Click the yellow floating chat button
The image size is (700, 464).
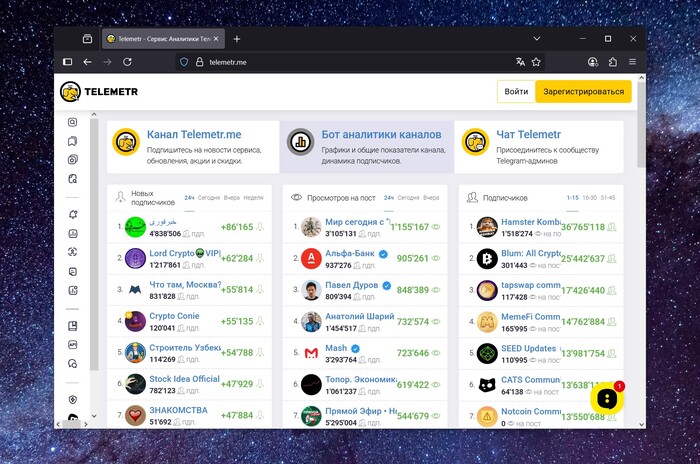[x=605, y=398]
